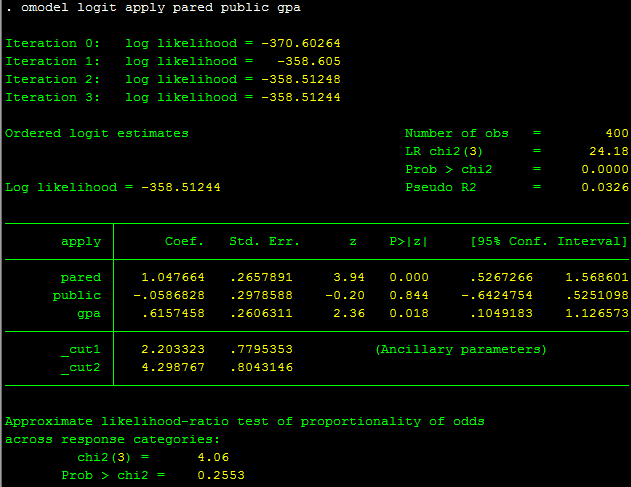Select the Number of obs value 400
This screenshot has height=487, width=631.
pyautogui.click(x=616, y=134)
